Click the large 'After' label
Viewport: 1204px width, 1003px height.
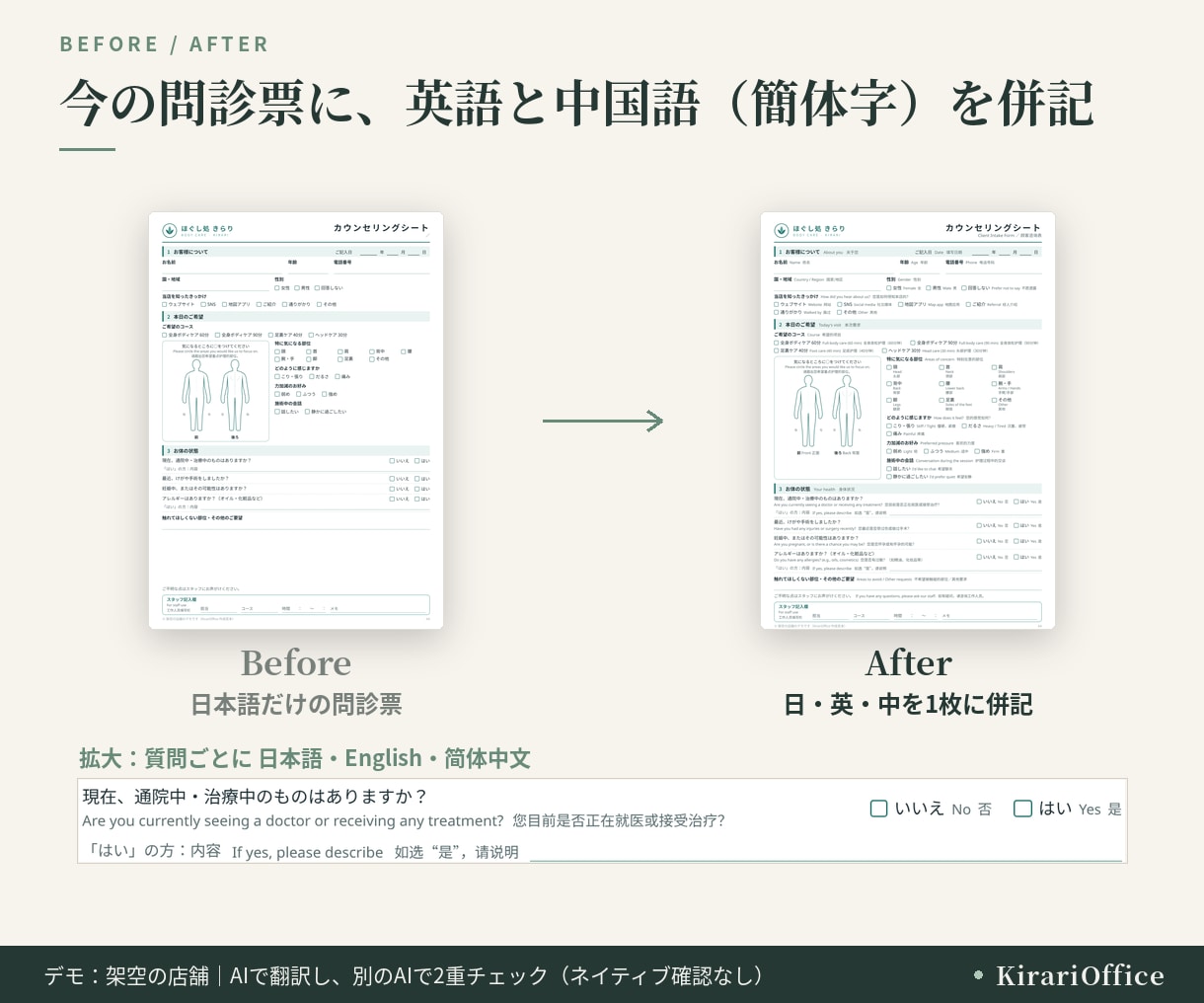(908, 662)
